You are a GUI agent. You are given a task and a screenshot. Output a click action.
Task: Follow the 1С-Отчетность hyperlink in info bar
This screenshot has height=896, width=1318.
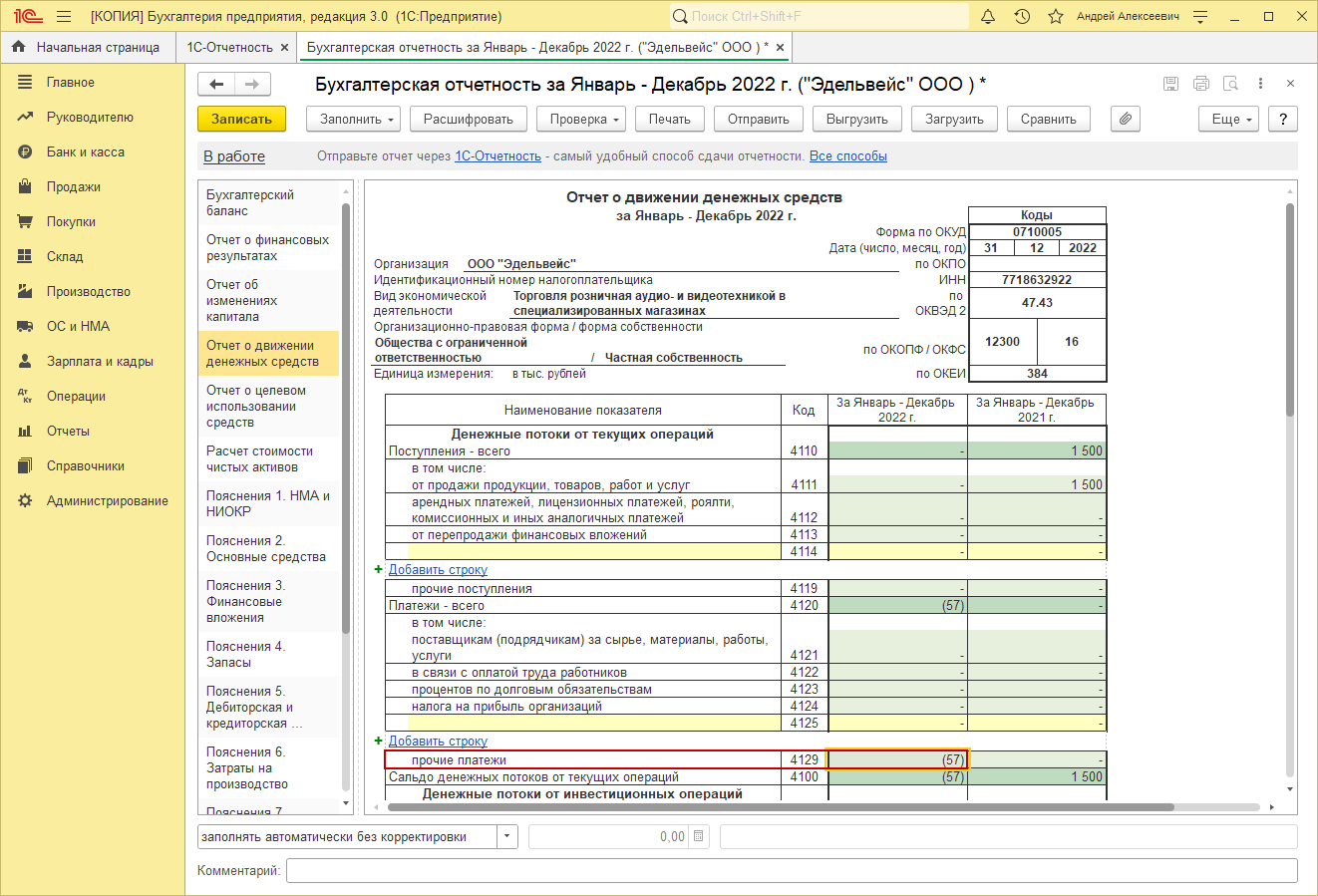(x=497, y=156)
